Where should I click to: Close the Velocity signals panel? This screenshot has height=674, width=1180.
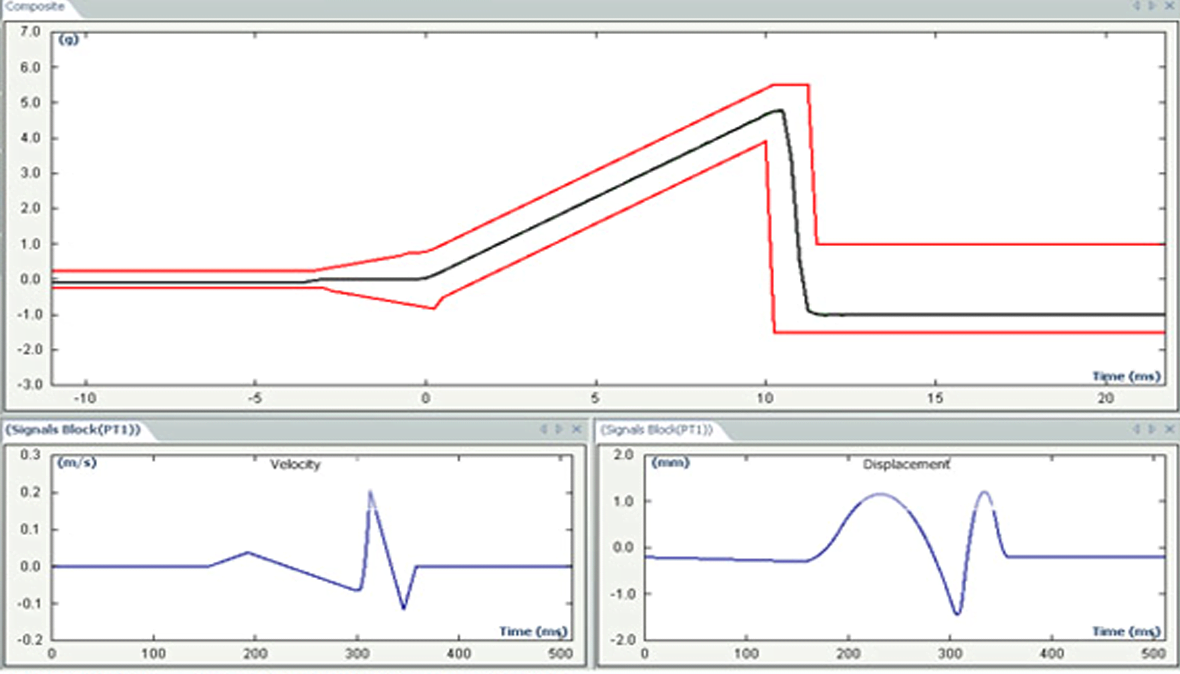[x=575, y=429]
